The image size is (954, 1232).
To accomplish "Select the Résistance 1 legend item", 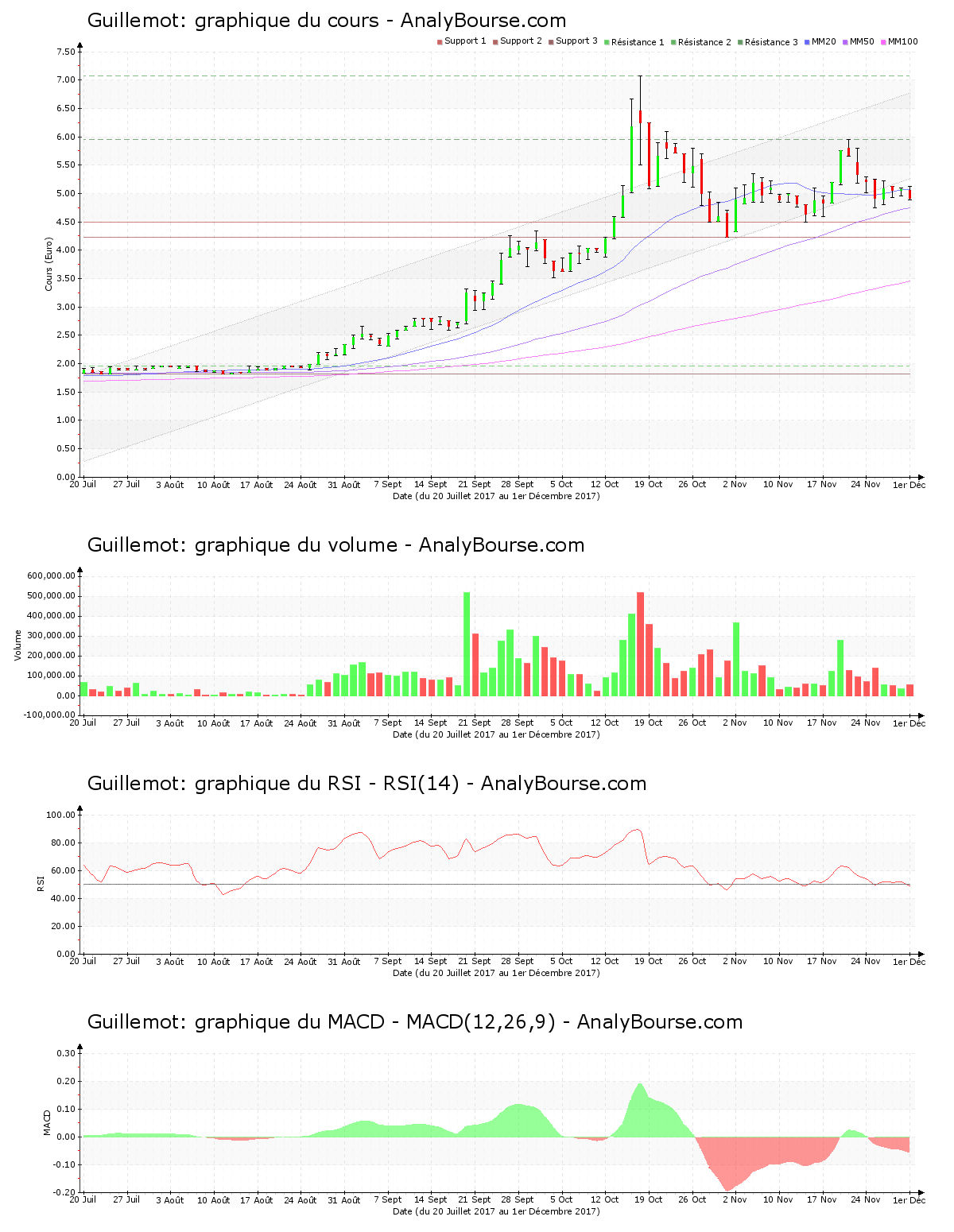I will (x=634, y=42).
